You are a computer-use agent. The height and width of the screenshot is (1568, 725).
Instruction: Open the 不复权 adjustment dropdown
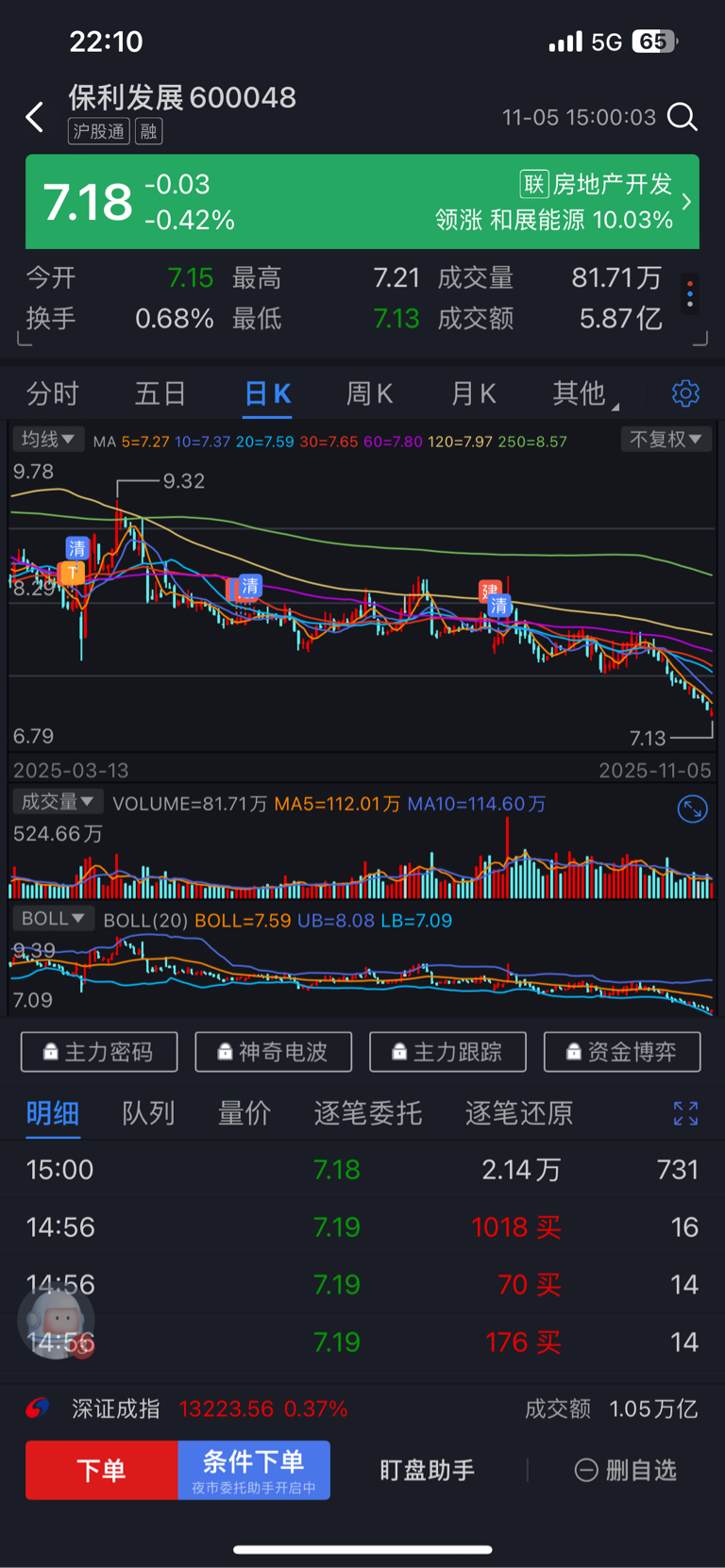666,440
